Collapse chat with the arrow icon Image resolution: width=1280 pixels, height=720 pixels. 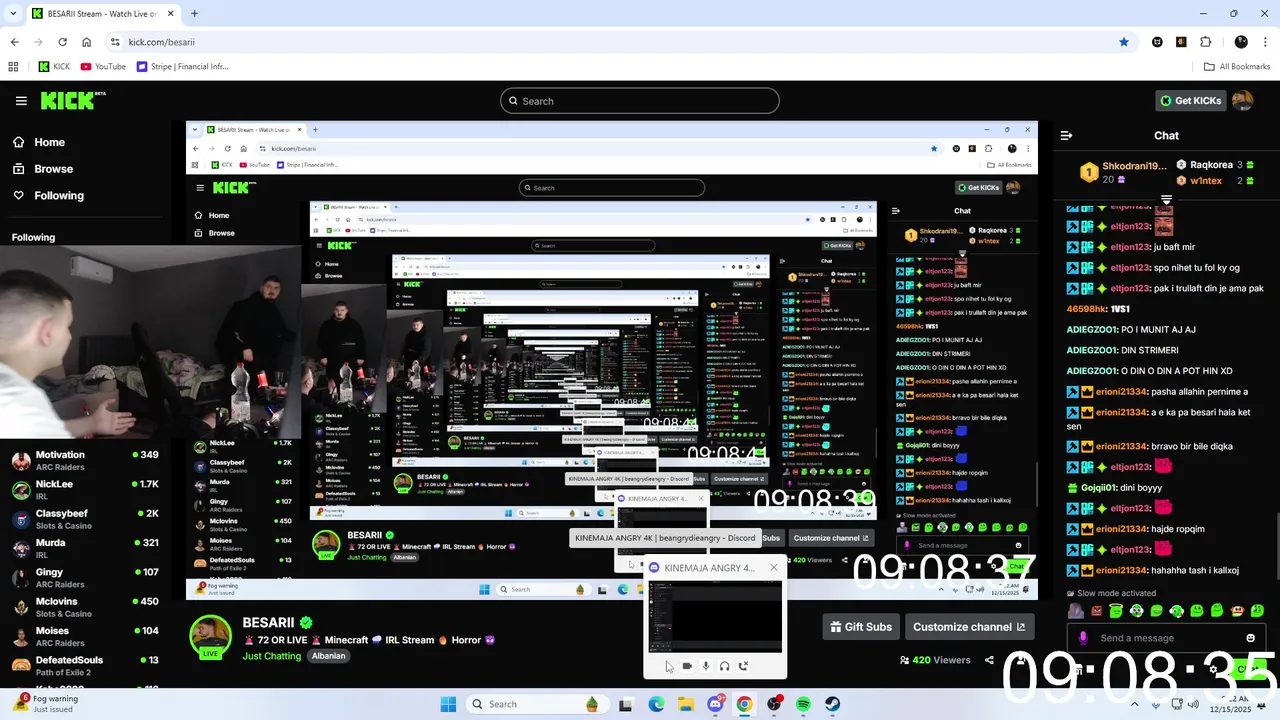pos(1066,135)
